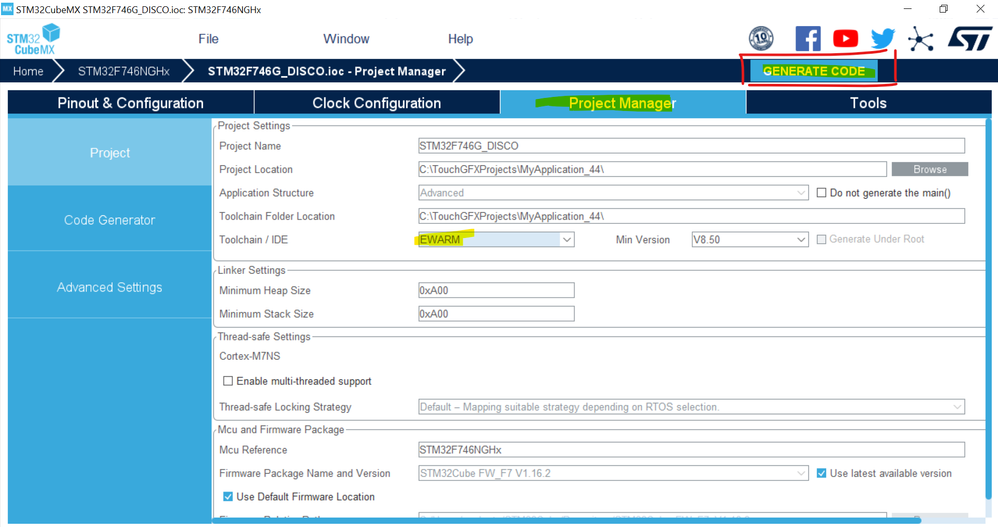Click the Project Name input field
The image size is (998, 527).
691,146
